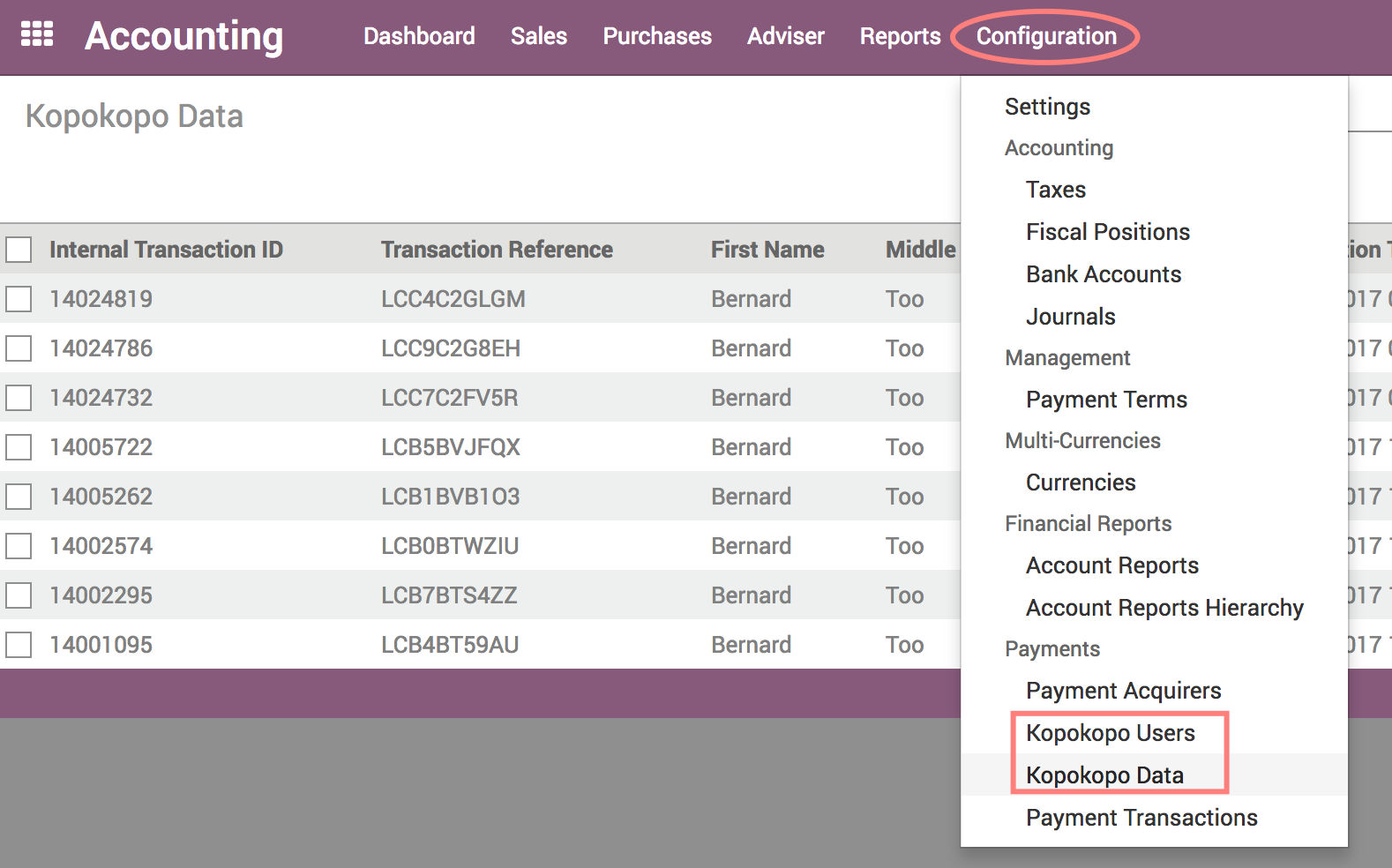
Task: Click reference LCB0BTWZIU
Action: tap(450, 546)
